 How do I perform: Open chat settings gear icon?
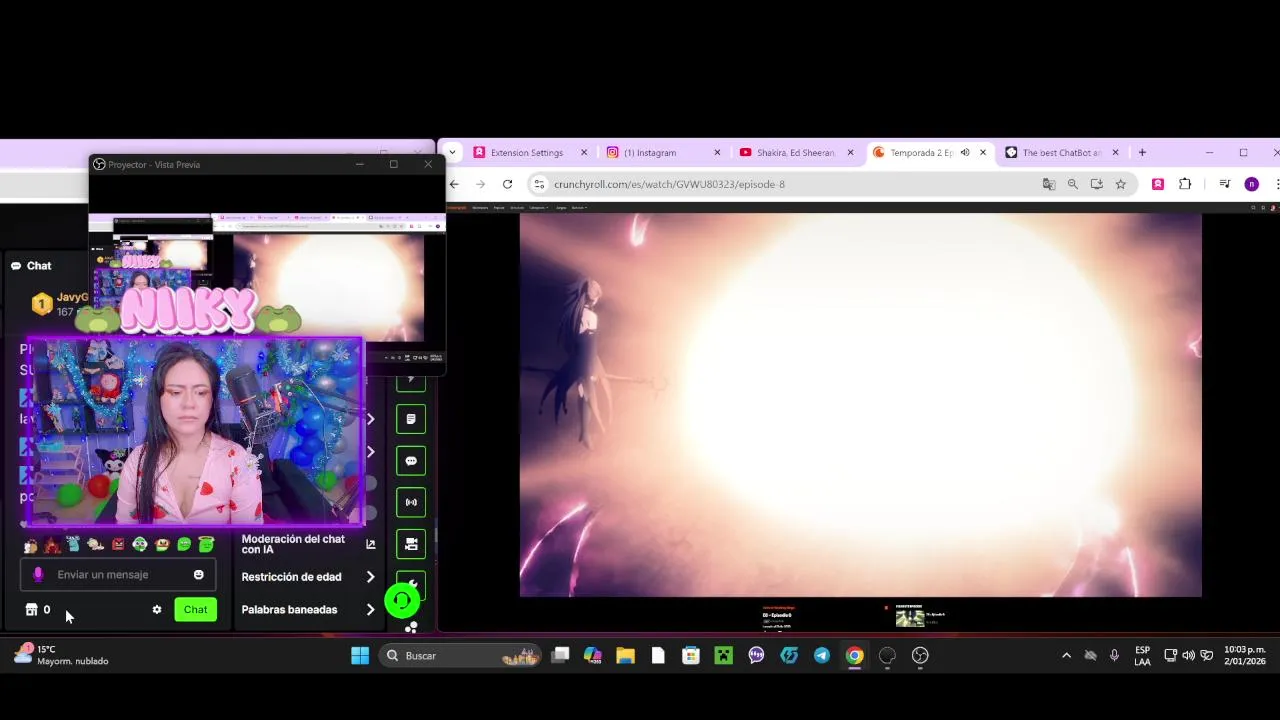(157, 609)
